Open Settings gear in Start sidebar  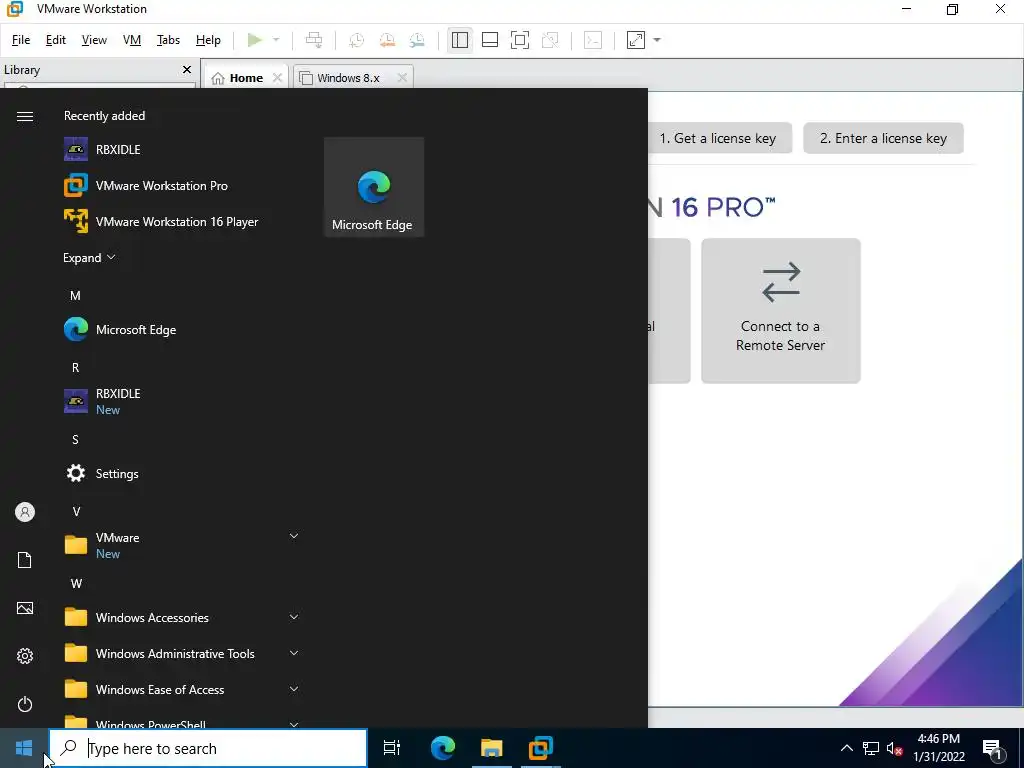(25, 656)
